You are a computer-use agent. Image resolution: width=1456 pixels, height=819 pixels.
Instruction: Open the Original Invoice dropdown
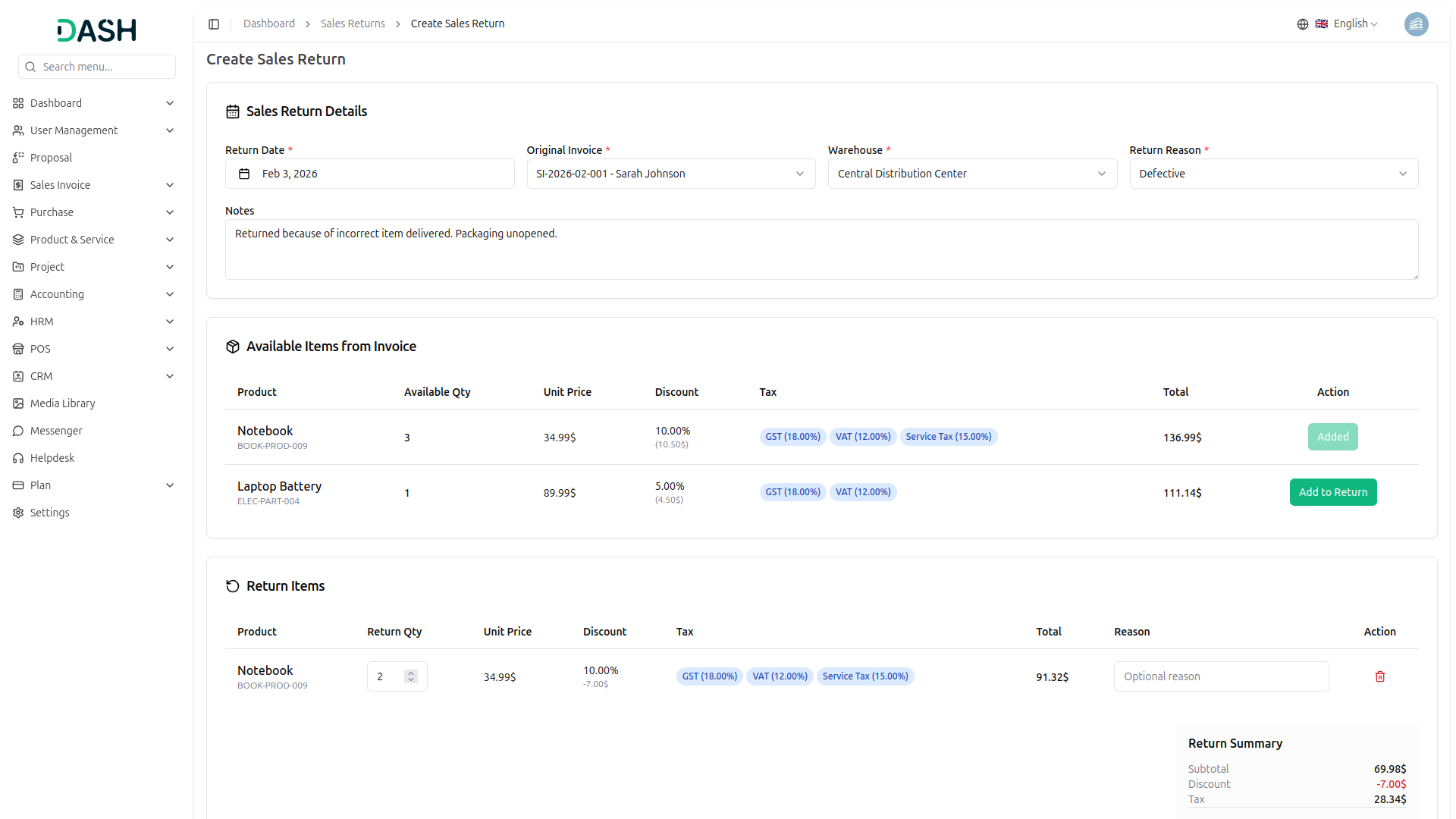point(670,174)
